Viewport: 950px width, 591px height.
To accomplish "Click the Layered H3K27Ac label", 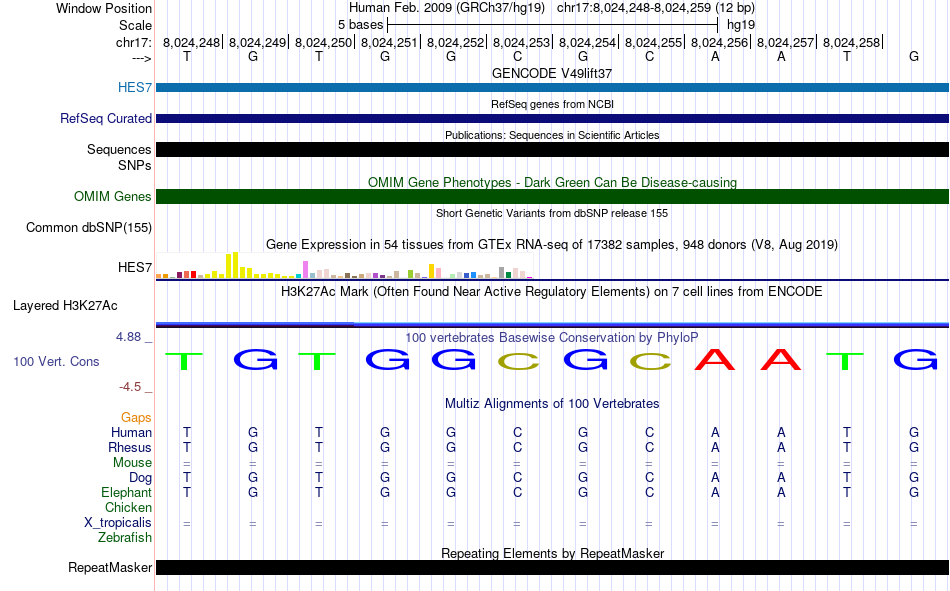I will 65,306.
